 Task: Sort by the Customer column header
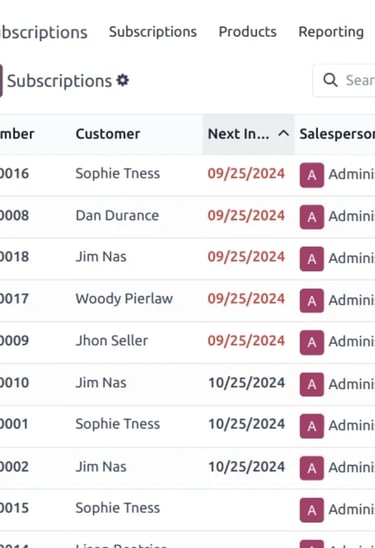point(108,134)
